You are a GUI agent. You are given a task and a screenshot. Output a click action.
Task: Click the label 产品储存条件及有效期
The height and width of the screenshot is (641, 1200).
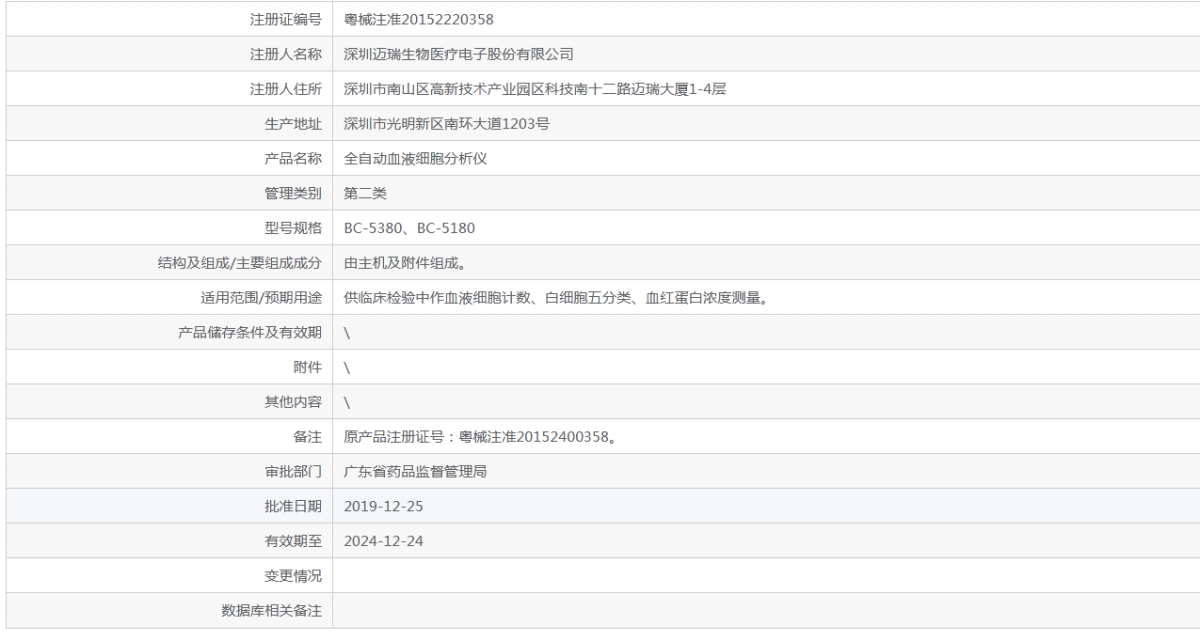click(250, 332)
